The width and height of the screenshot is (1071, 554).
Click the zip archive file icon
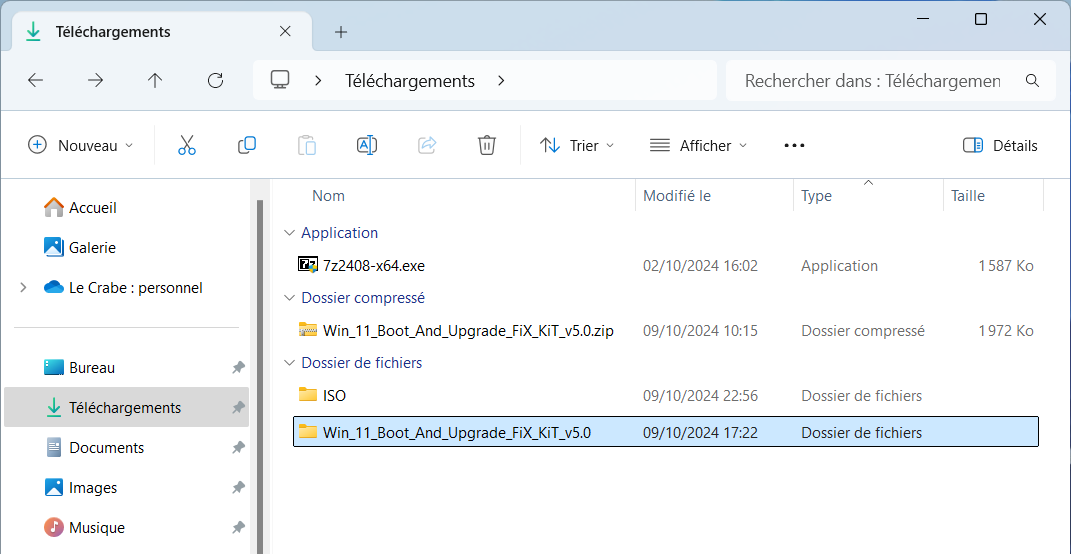pos(308,330)
